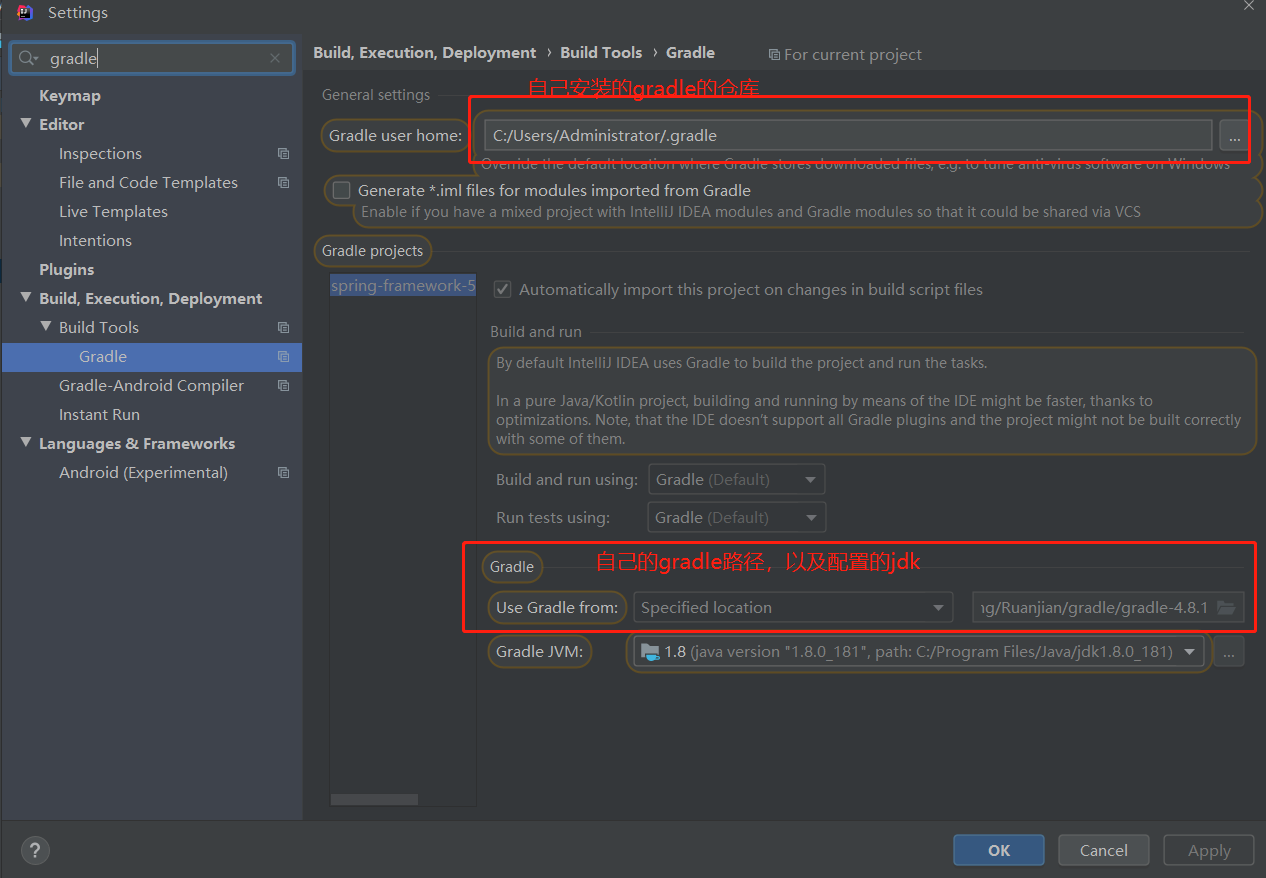Click the Gradle location path field
The height and width of the screenshot is (878, 1266).
coord(1108,608)
